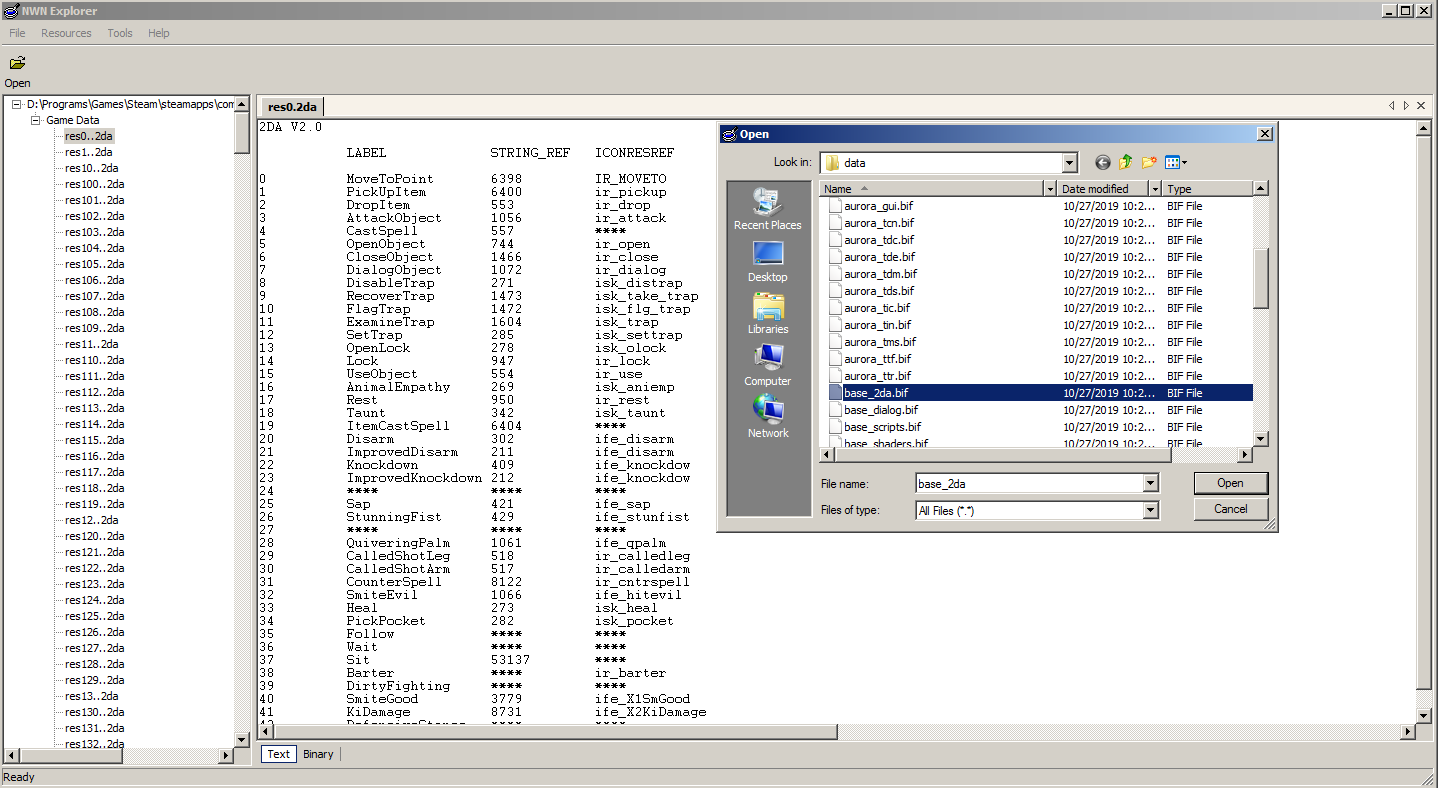Collapse the Game Data tree node

click(x=36, y=120)
